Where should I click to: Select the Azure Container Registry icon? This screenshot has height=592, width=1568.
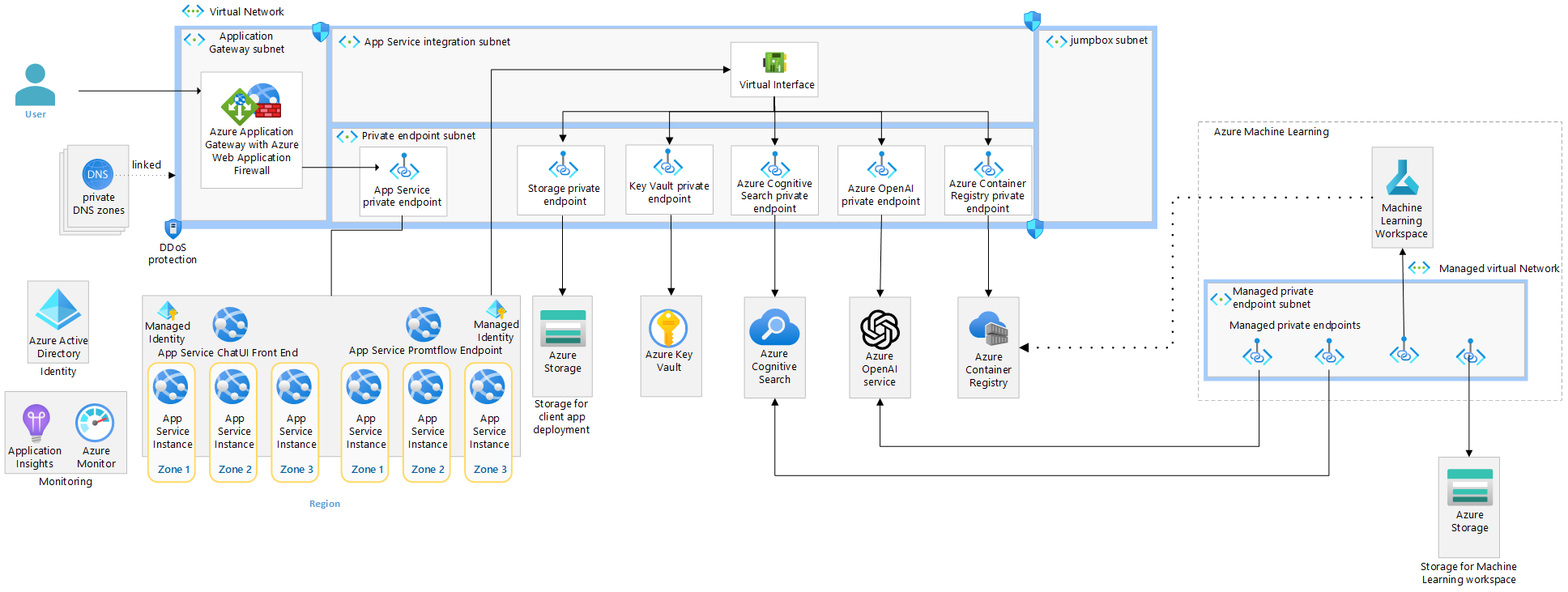point(988,330)
